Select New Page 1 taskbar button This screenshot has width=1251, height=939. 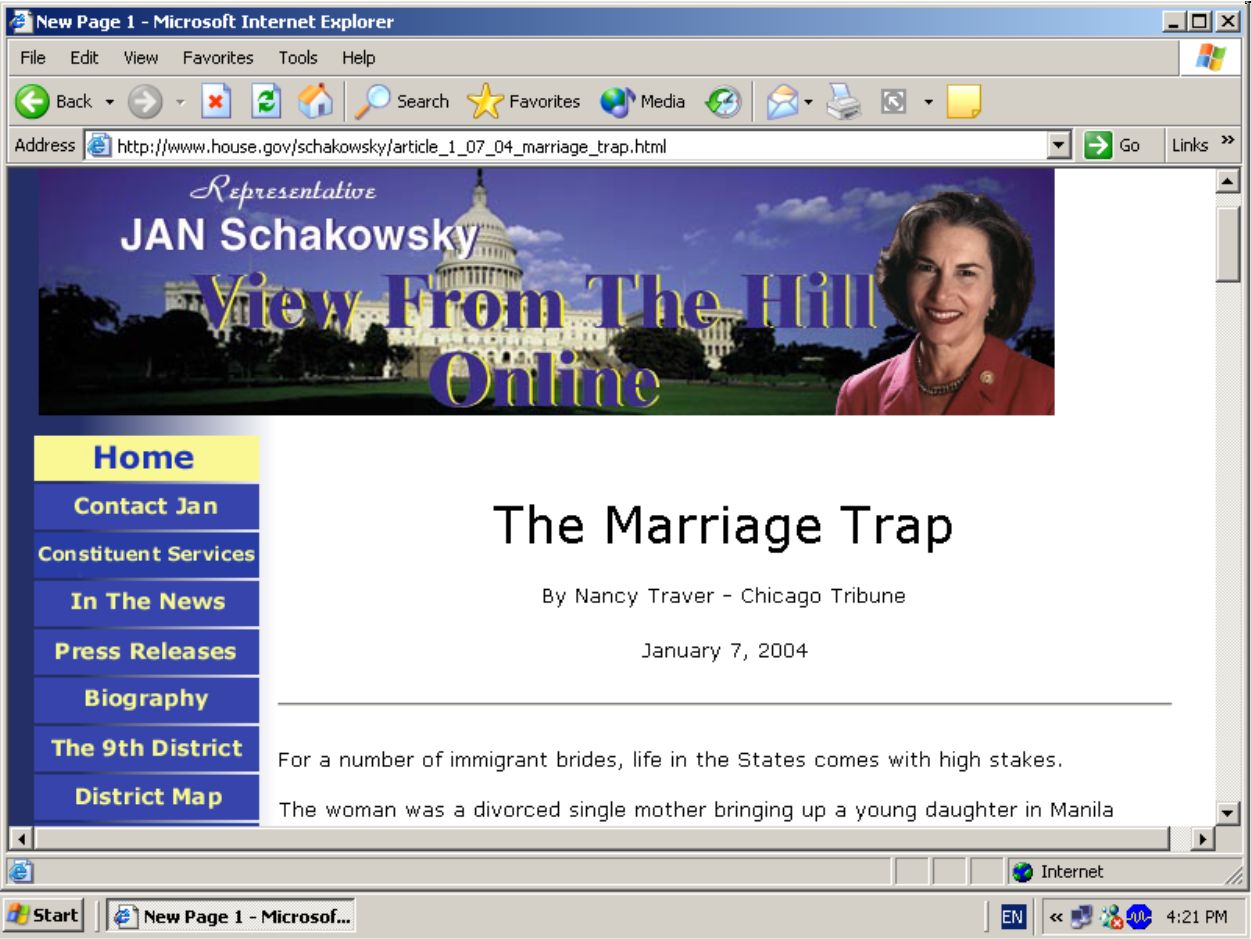click(x=230, y=916)
